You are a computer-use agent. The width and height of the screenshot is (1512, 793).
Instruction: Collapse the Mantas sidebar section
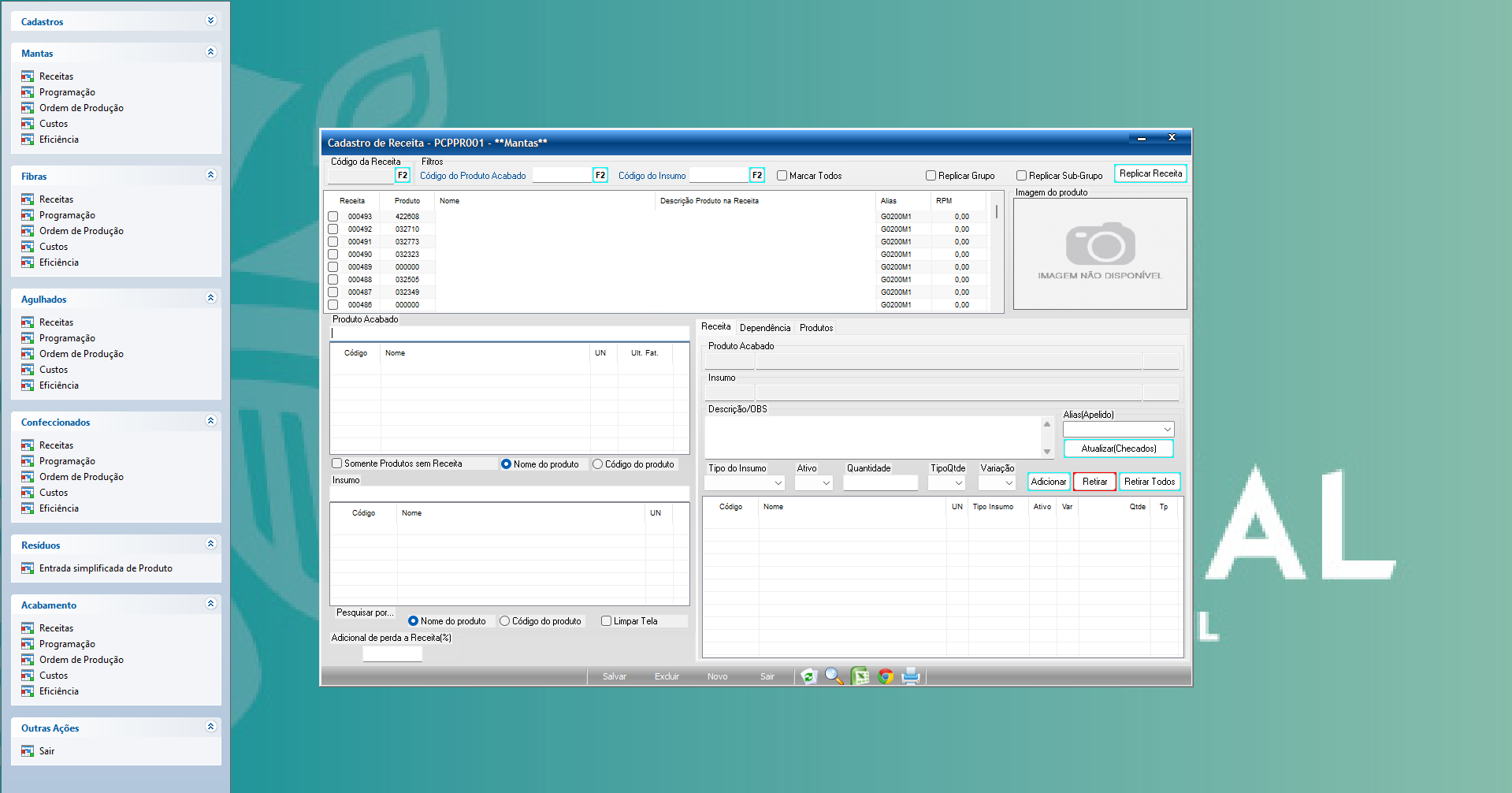point(210,52)
